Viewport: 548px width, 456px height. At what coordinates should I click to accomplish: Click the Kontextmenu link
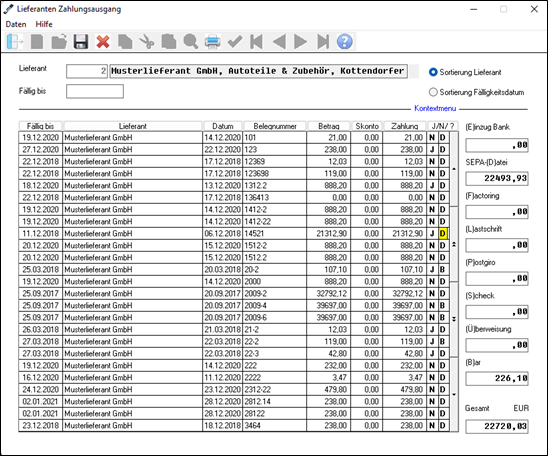coord(435,108)
